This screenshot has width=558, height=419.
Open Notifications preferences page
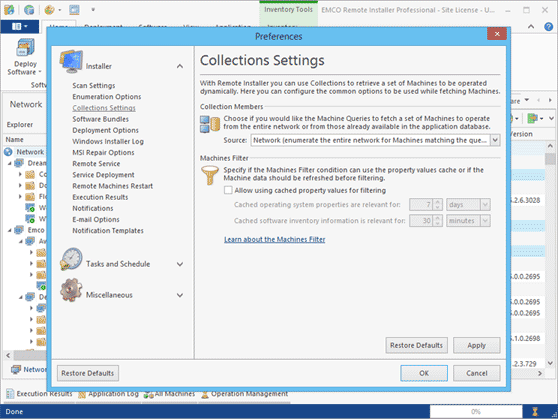93,208
